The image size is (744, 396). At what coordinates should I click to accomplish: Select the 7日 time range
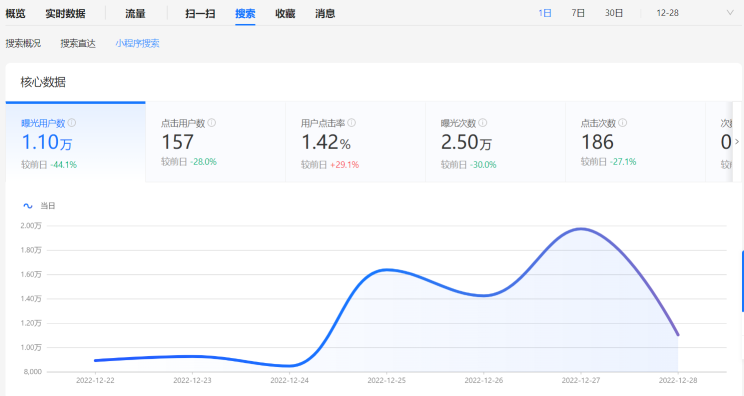click(578, 13)
